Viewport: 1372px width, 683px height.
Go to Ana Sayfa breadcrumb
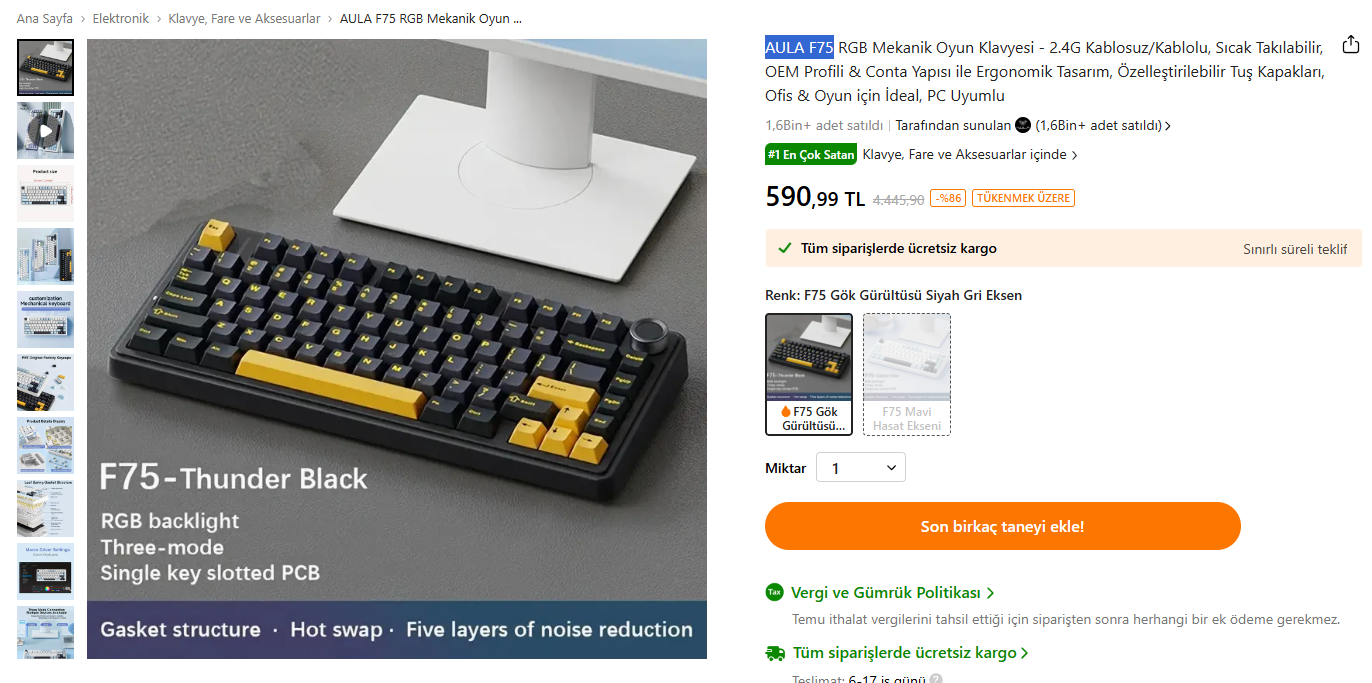[x=45, y=19]
